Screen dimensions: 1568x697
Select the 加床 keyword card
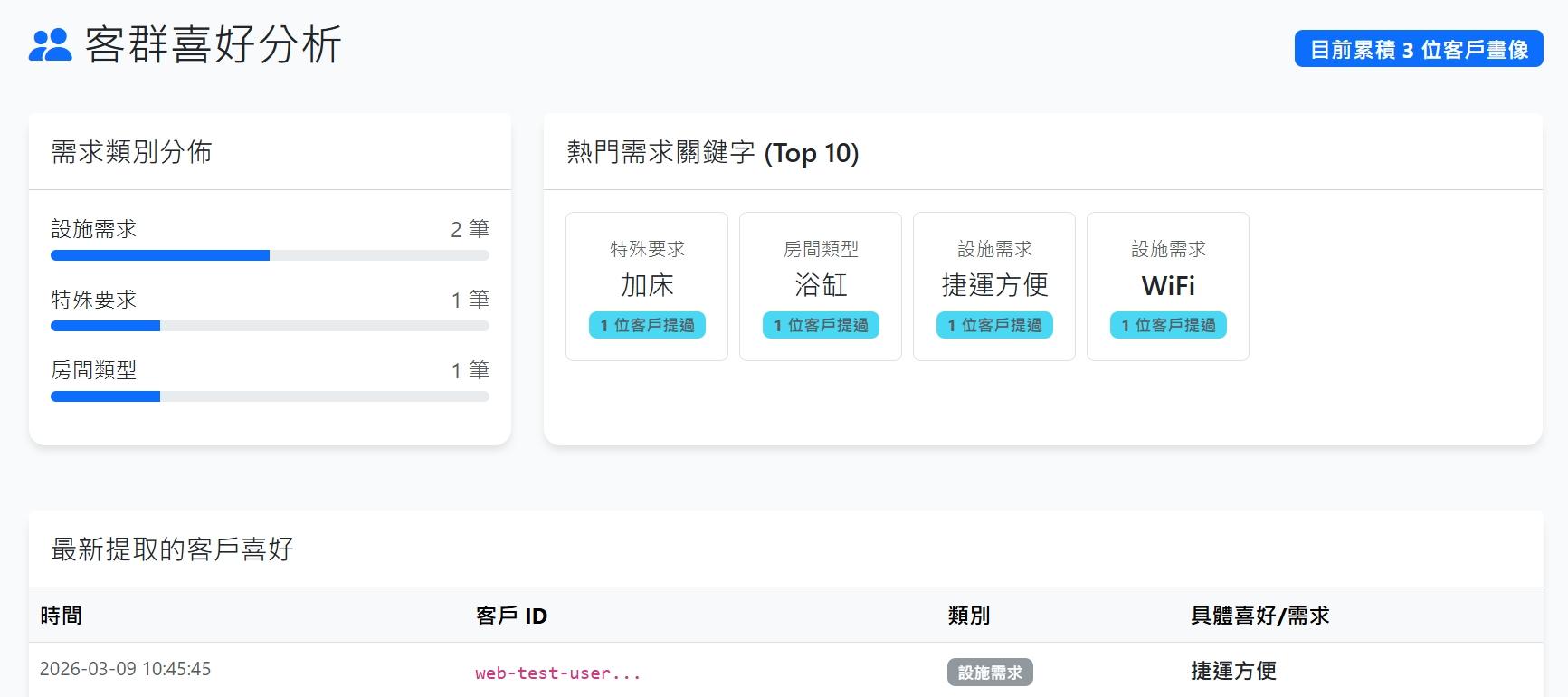(x=647, y=284)
